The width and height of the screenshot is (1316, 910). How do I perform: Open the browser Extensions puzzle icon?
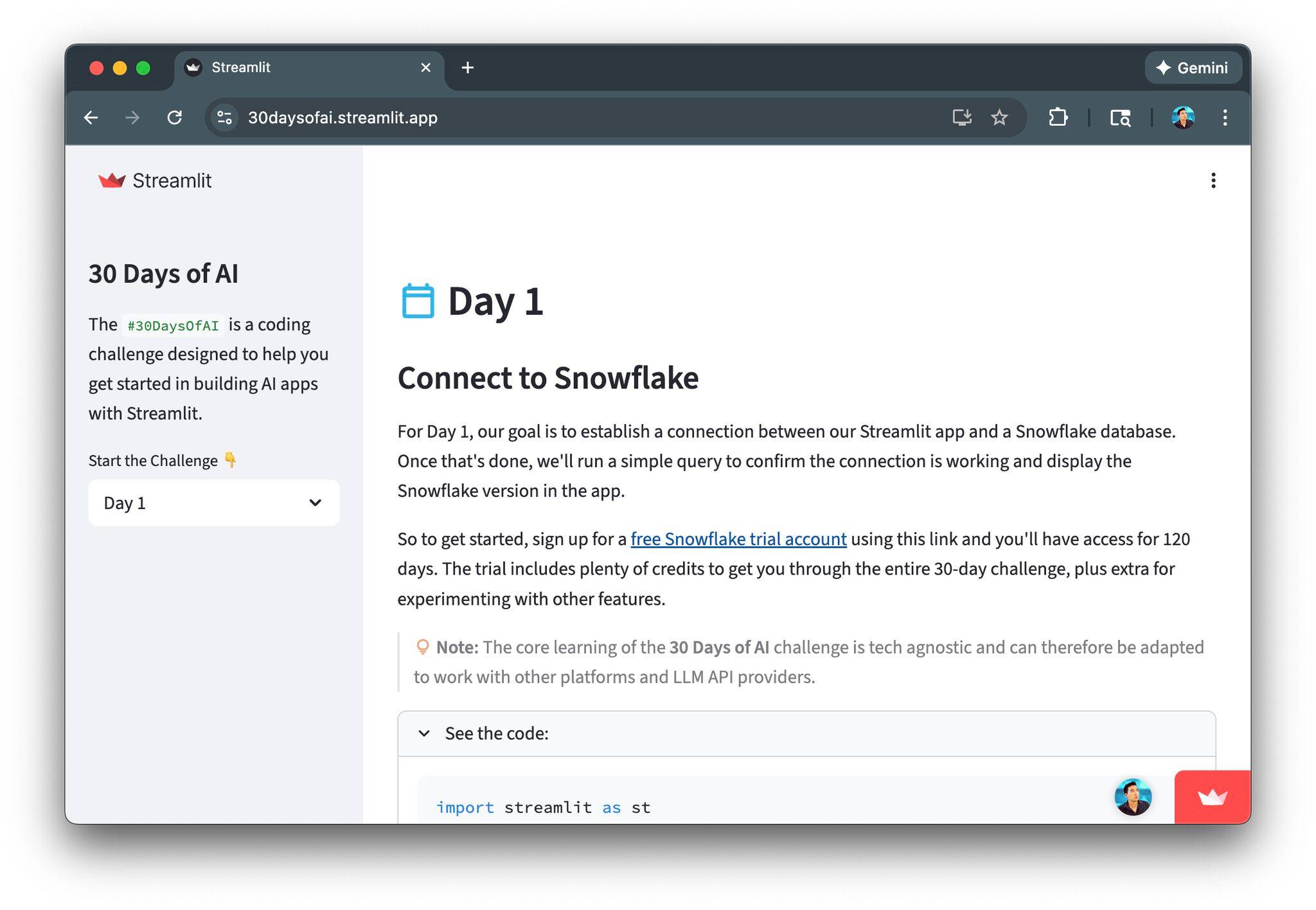[1058, 118]
